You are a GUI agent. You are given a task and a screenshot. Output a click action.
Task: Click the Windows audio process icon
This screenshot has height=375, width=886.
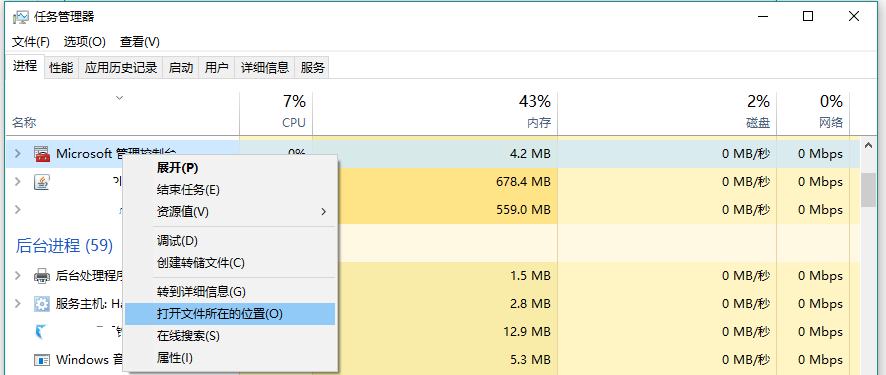tap(42, 360)
